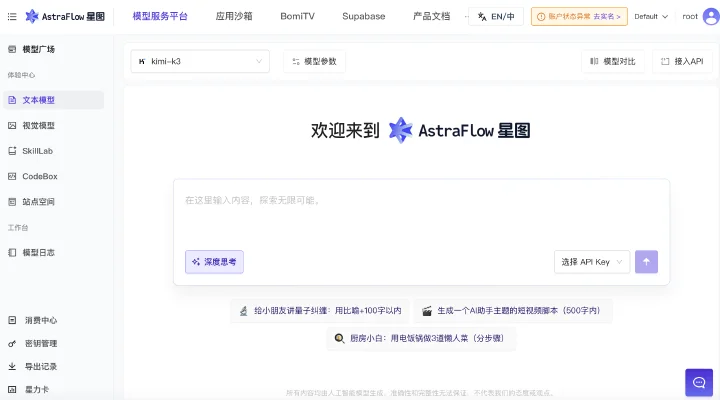Click the AstraFlow star logo in header
720x400 pixels.
[32, 17]
